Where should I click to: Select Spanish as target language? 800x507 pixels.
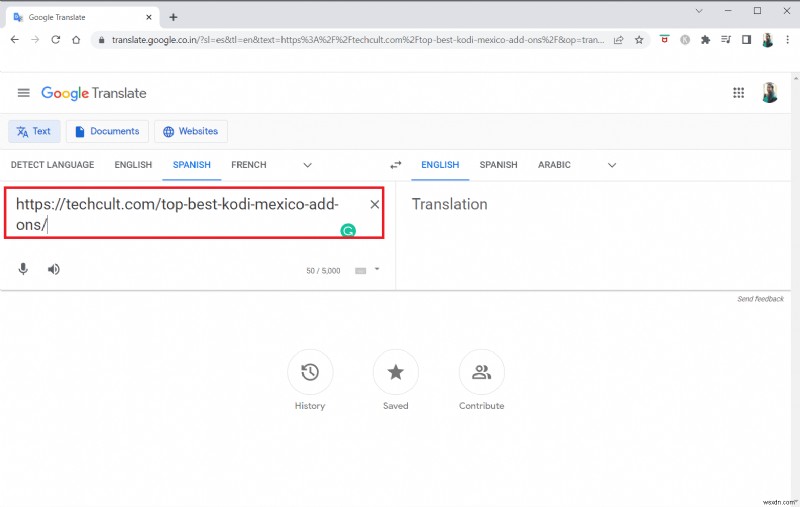click(498, 165)
